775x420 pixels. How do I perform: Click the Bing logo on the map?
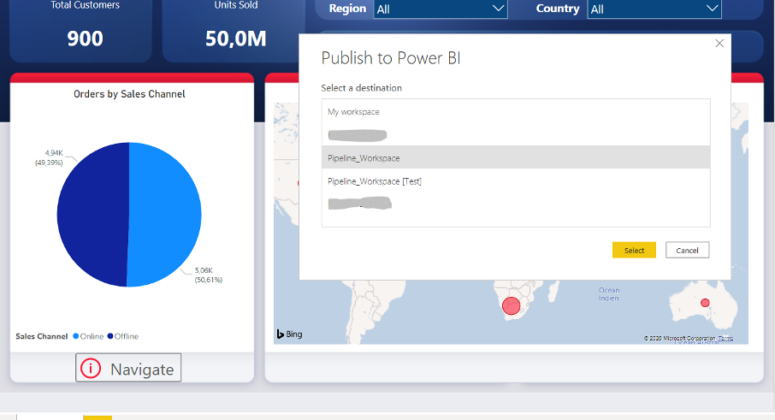tap(289, 334)
